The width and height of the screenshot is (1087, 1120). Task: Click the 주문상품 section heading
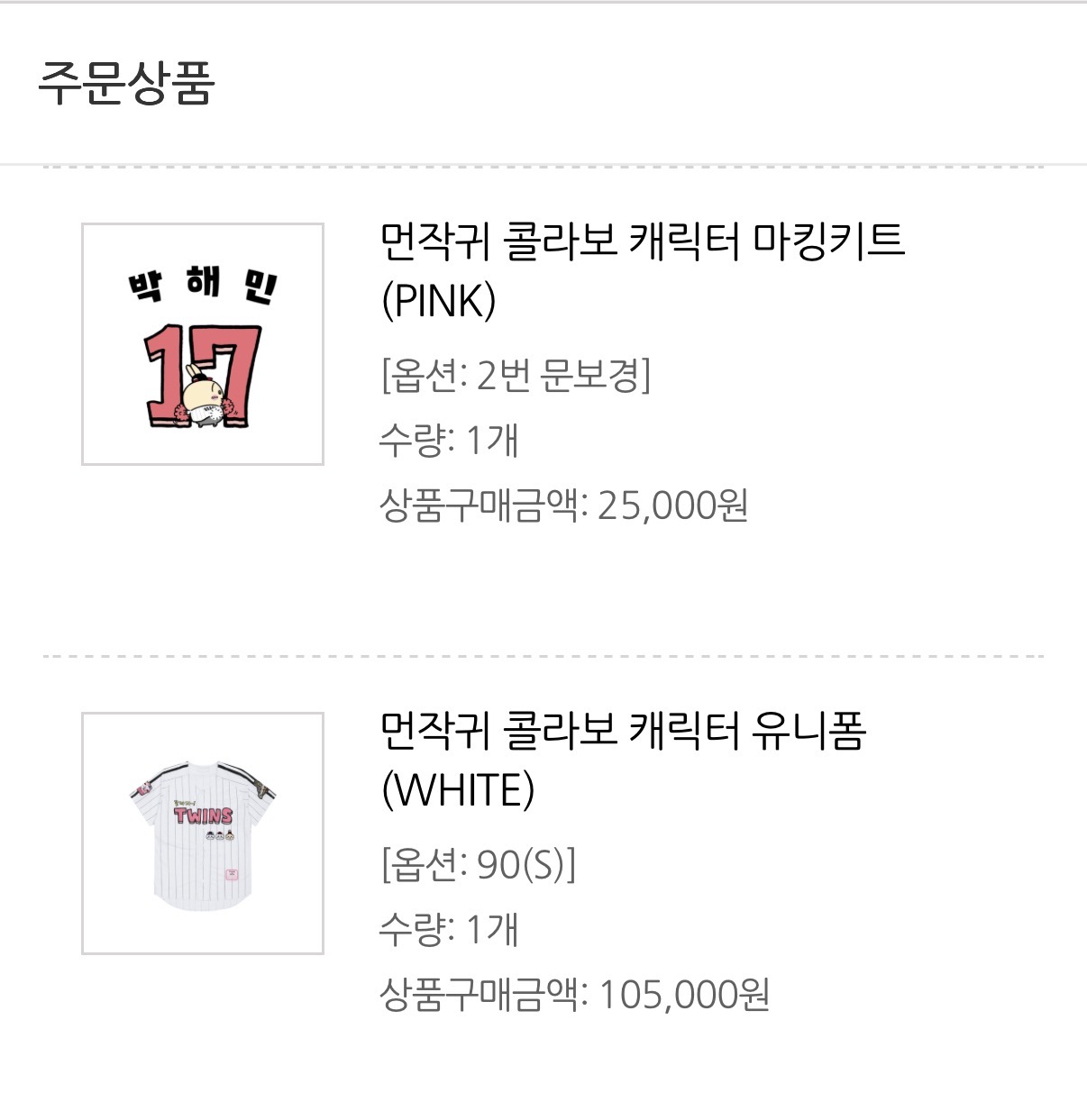[x=125, y=83]
